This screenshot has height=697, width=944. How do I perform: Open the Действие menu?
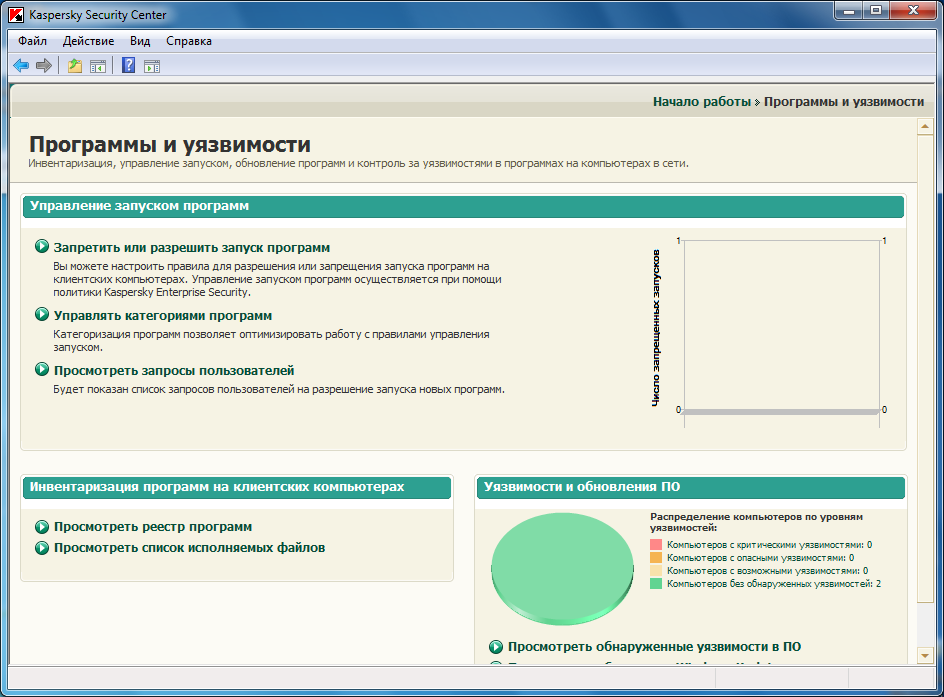[89, 41]
